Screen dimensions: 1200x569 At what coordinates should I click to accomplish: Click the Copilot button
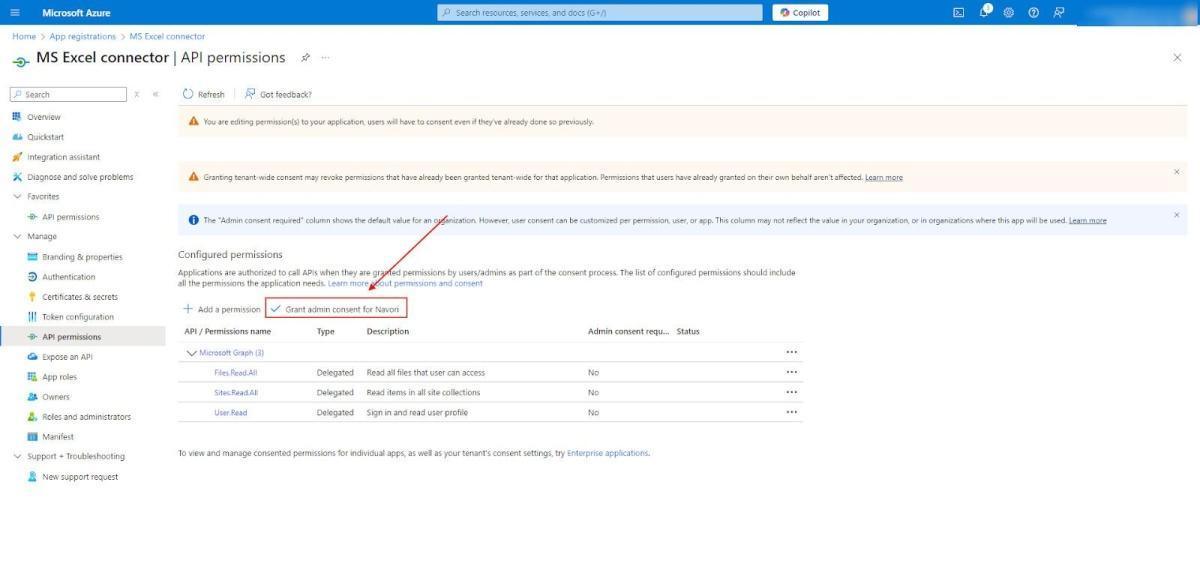800,13
